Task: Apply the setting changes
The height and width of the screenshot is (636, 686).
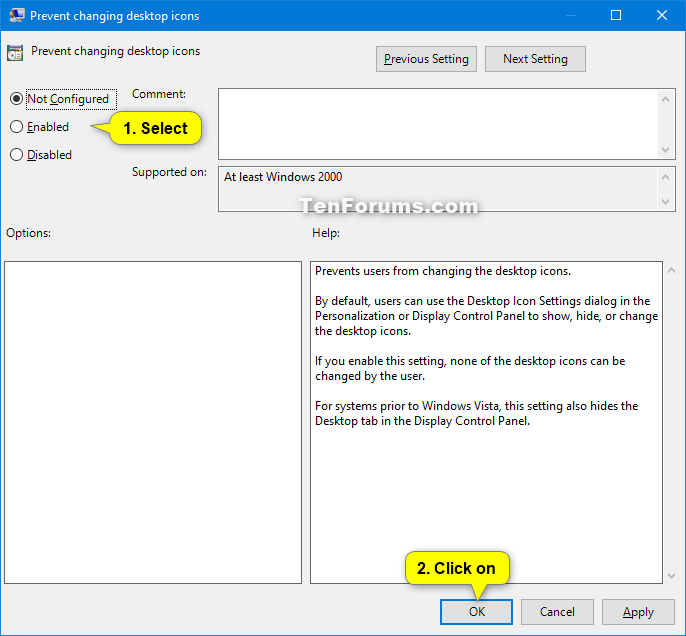Action: [x=638, y=612]
